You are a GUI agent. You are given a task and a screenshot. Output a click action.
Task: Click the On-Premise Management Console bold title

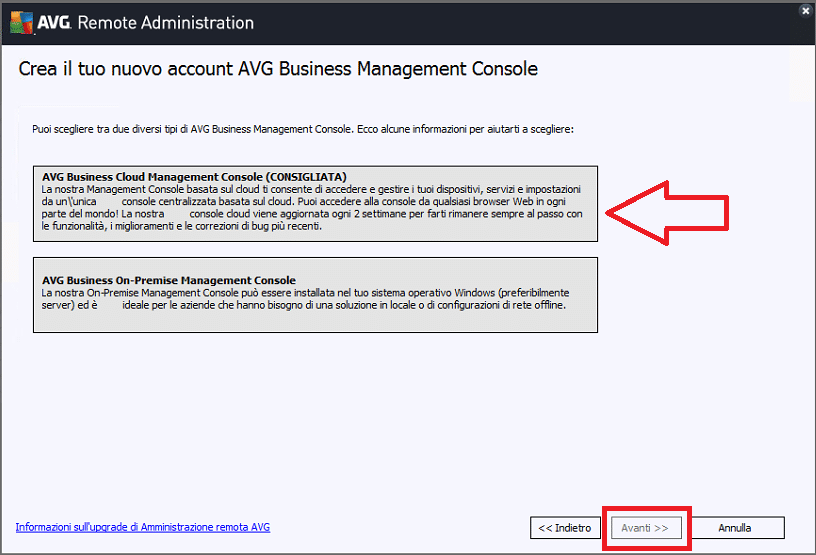tap(169, 280)
